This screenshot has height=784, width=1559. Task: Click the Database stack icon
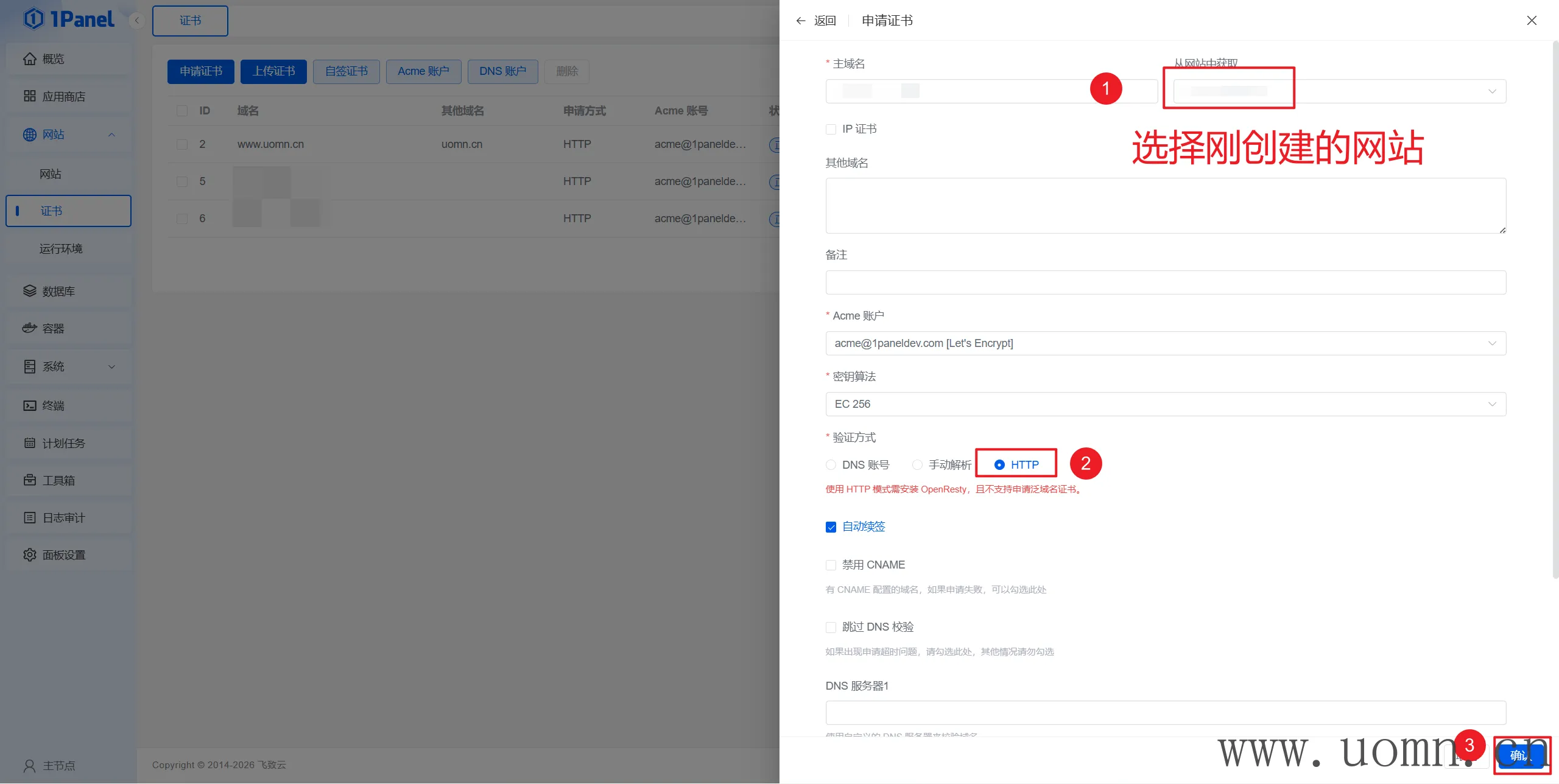tap(29, 291)
